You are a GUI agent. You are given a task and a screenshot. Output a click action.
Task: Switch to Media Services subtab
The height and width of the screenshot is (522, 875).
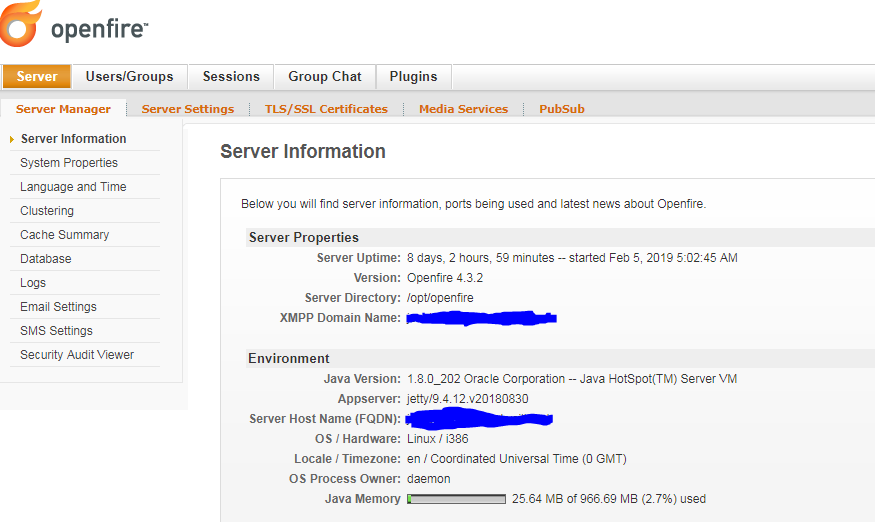tap(463, 109)
